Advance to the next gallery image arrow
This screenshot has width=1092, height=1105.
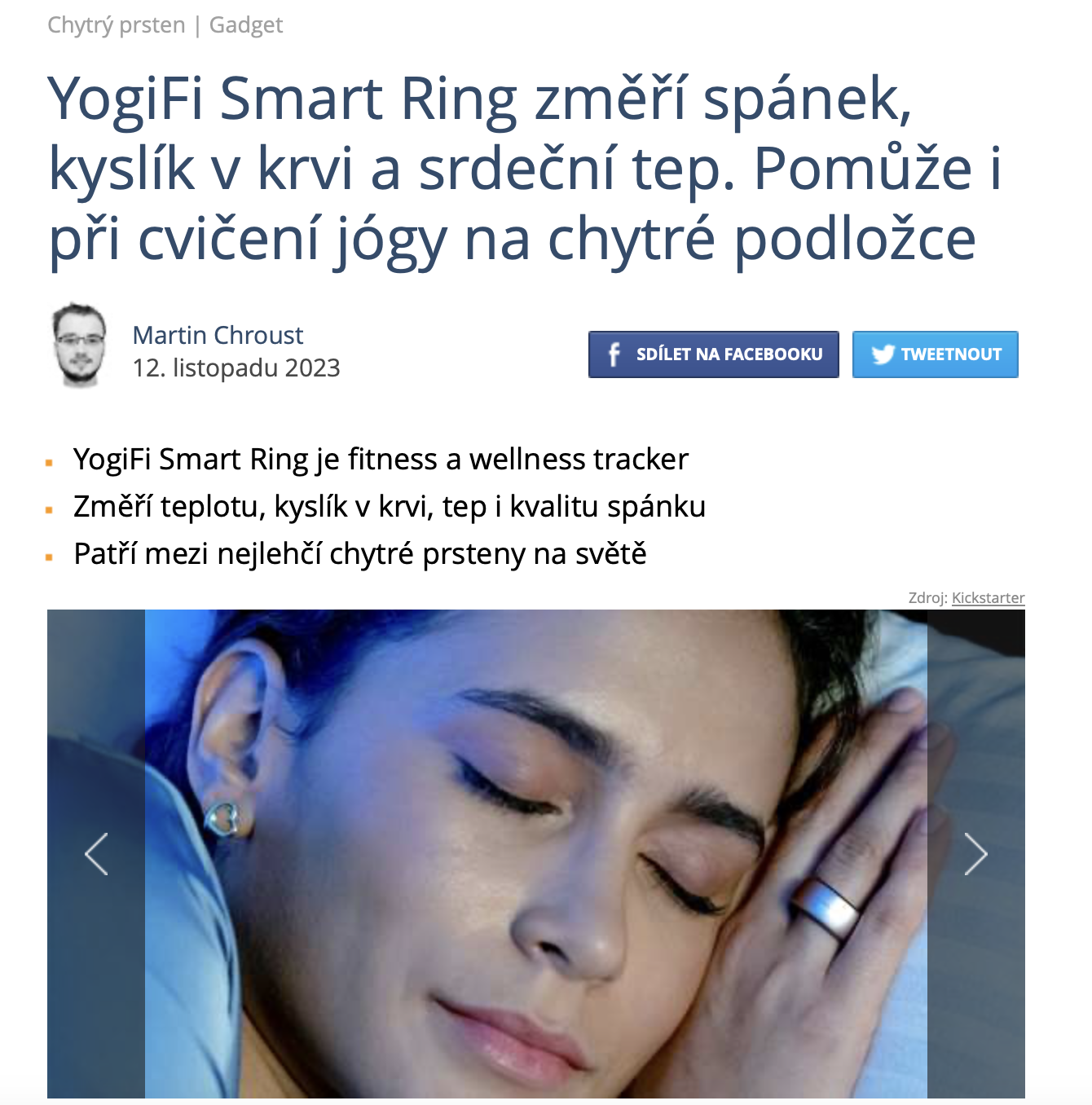click(x=975, y=854)
